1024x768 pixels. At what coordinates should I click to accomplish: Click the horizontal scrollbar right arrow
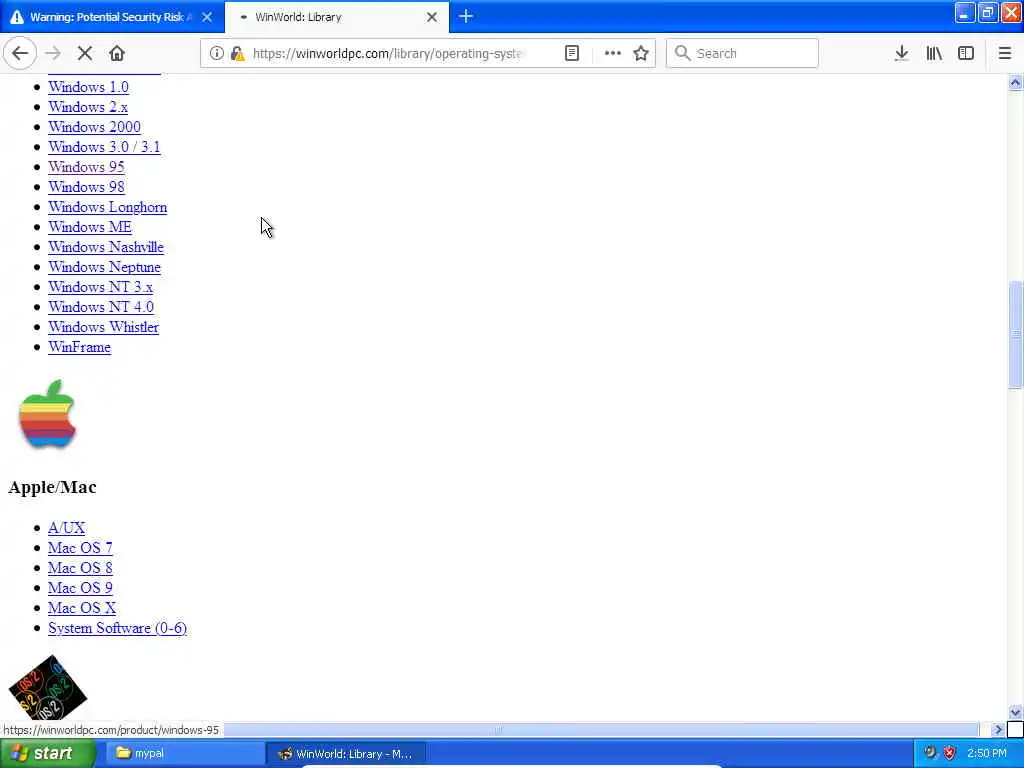click(x=997, y=729)
